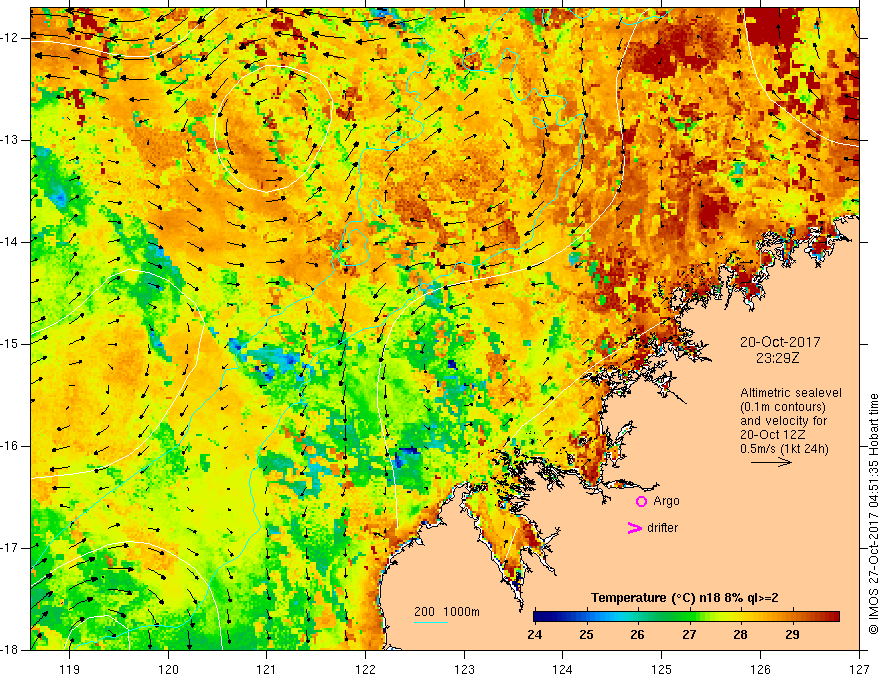Click the latitude axis label '-15'

pos(10,344)
